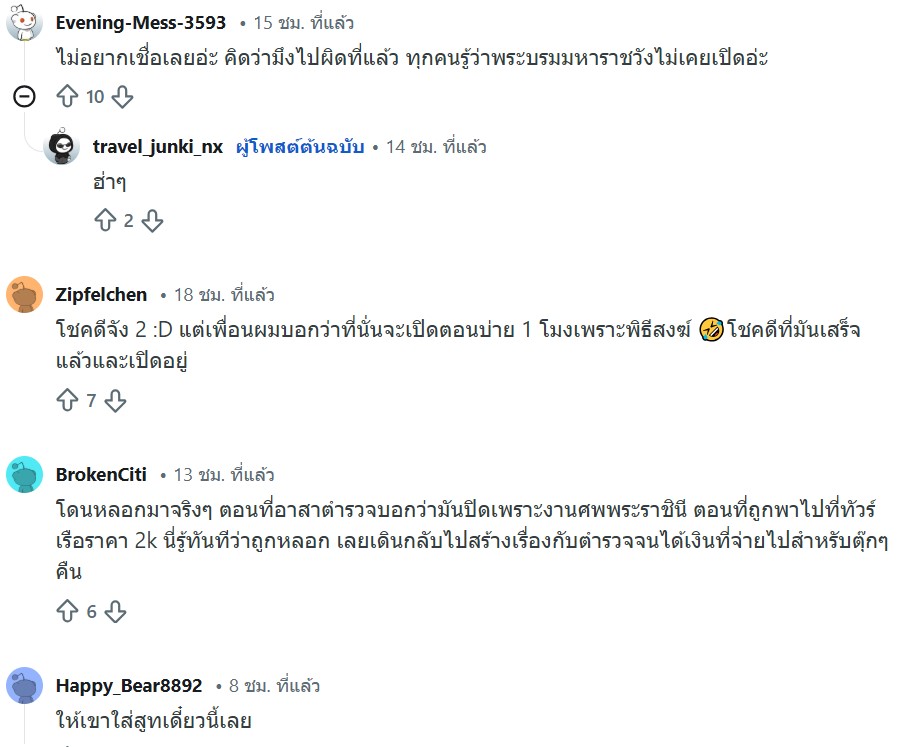Click Evening-Mess-3593's avatar image
This screenshot has width=912, height=747.
pos(25,22)
